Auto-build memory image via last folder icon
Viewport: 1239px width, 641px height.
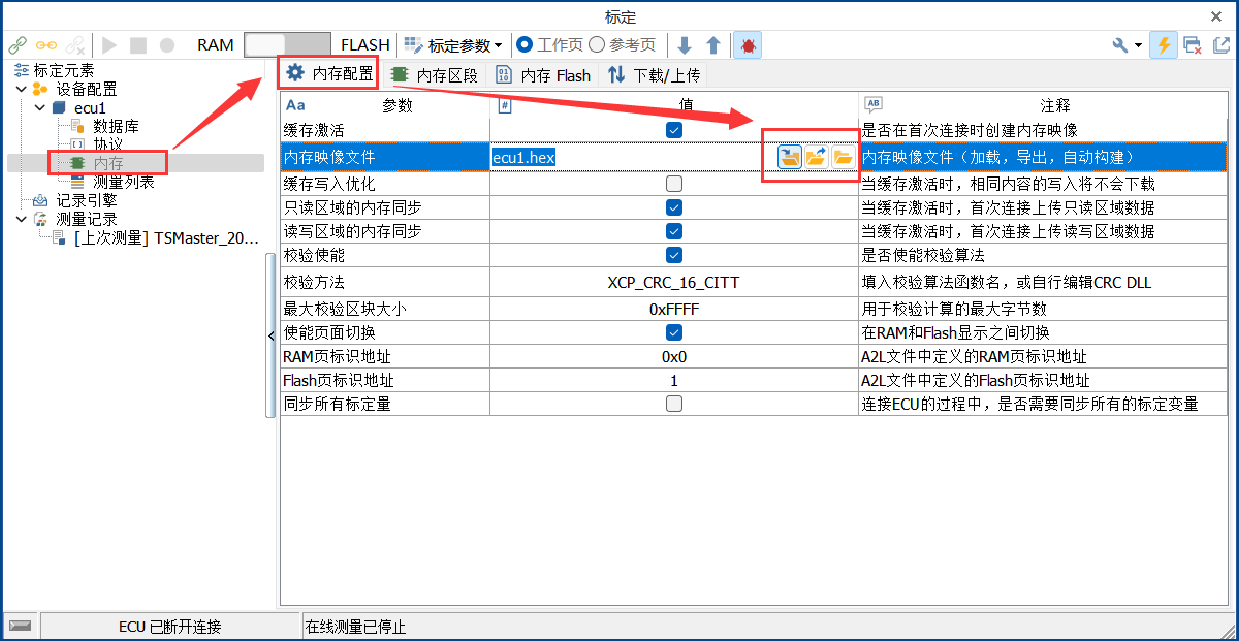click(842, 157)
